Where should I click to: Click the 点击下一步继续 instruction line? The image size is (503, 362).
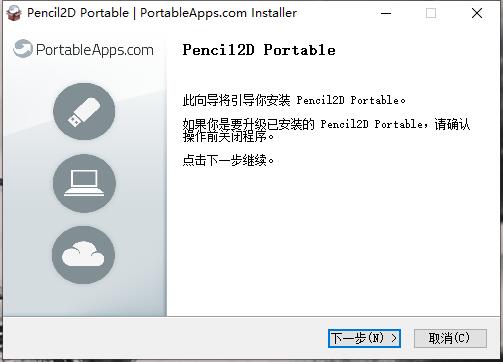(x=228, y=160)
